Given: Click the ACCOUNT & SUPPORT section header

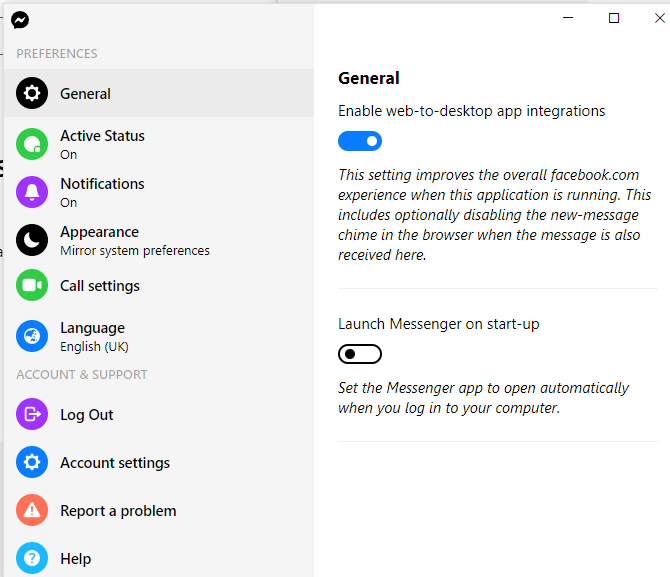Looking at the screenshot, I should [x=82, y=374].
